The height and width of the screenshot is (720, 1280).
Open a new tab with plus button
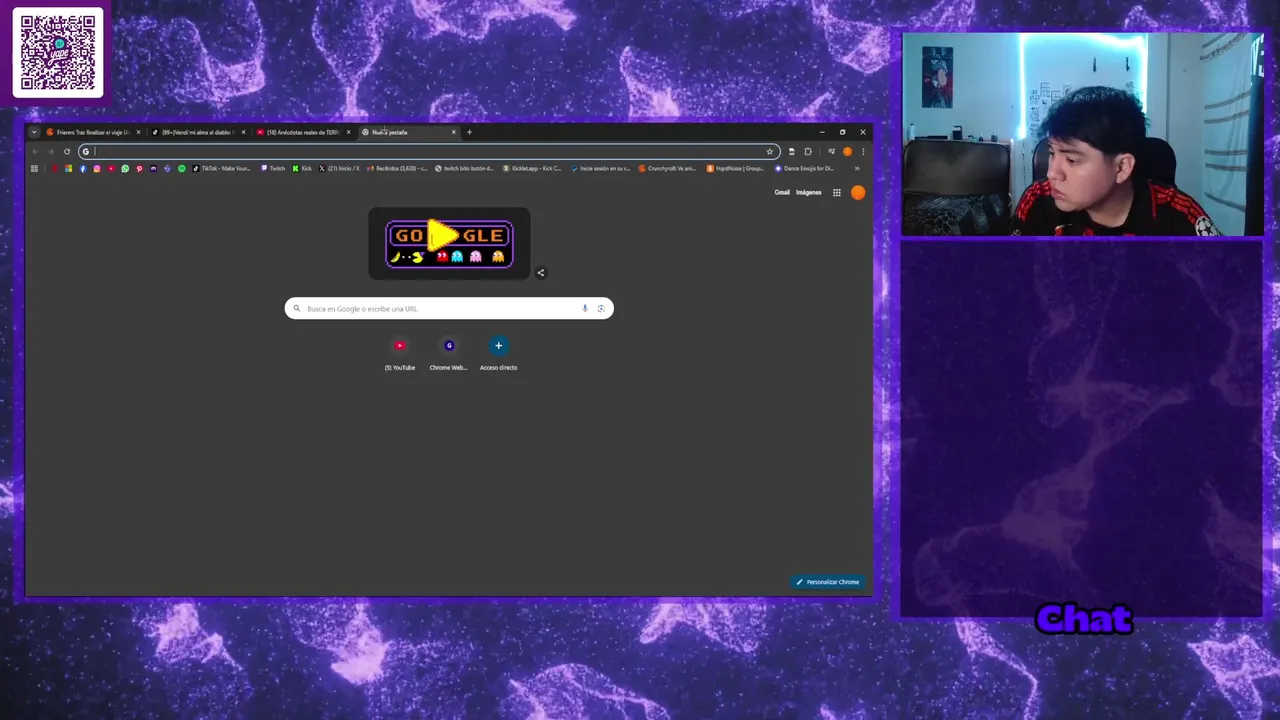pyautogui.click(x=469, y=132)
